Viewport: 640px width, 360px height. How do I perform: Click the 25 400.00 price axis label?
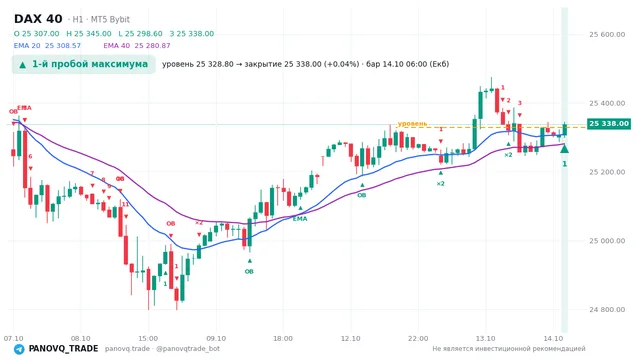click(607, 103)
